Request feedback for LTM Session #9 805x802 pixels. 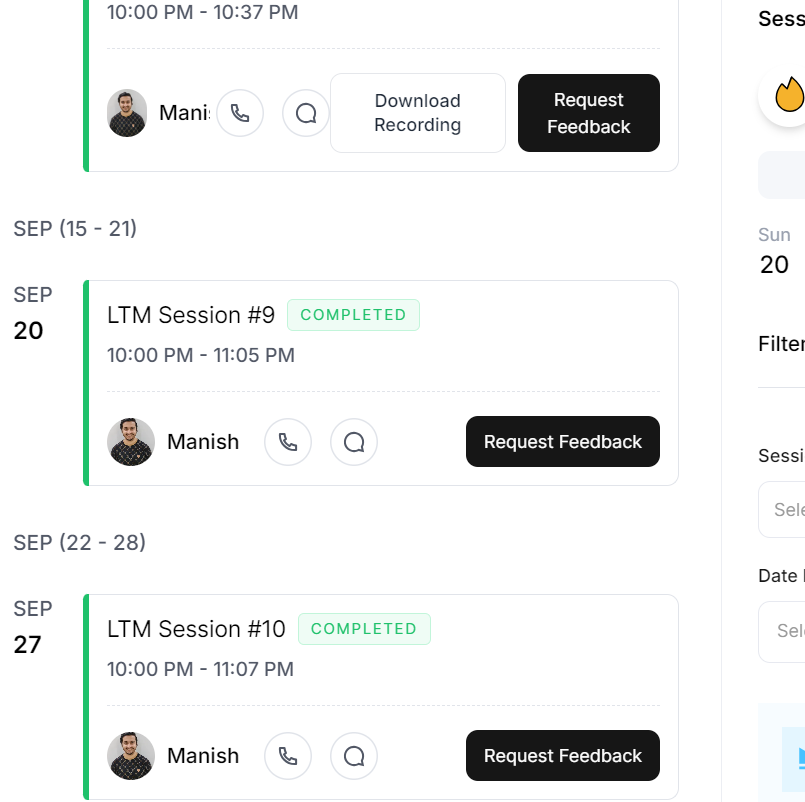click(x=563, y=442)
